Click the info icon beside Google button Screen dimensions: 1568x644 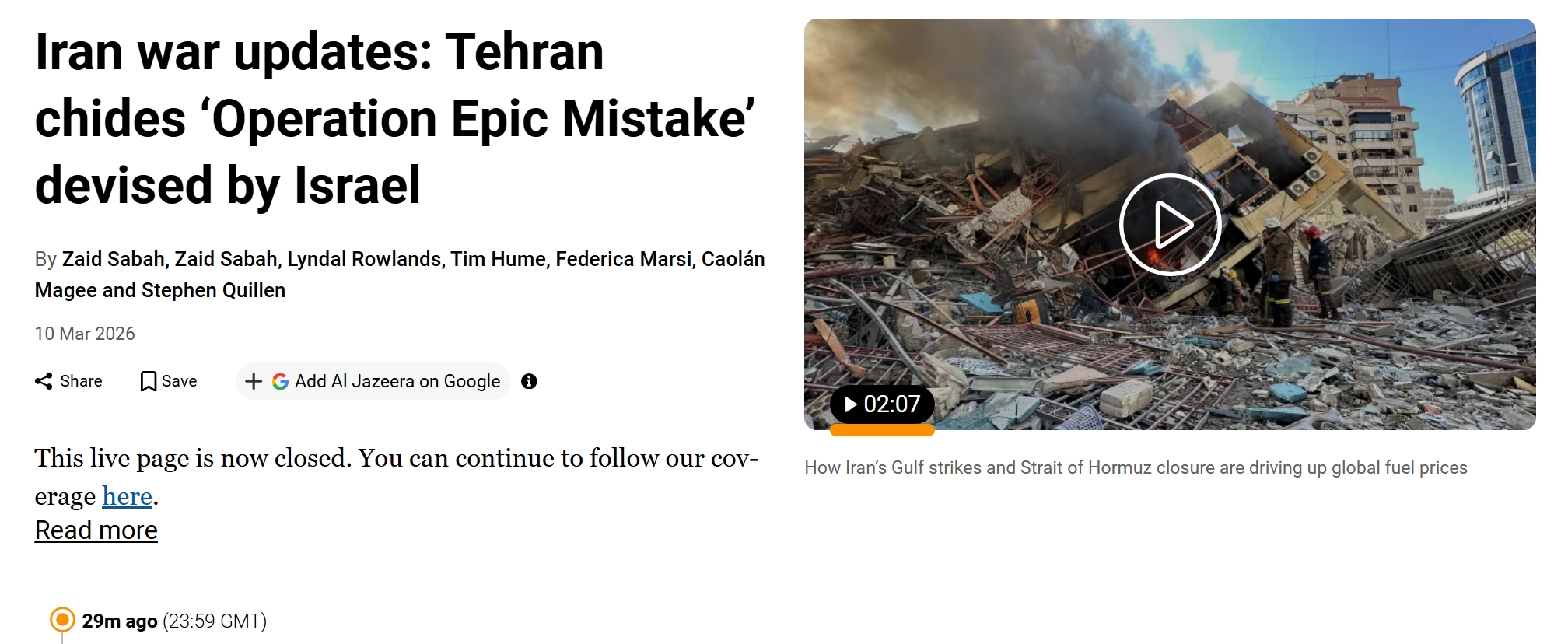[x=529, y=381]
